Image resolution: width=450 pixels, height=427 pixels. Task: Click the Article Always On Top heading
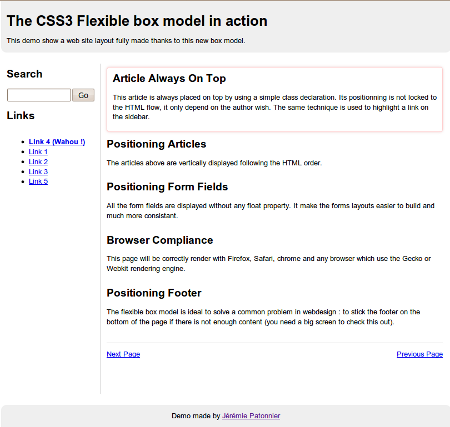click(169, 78)
